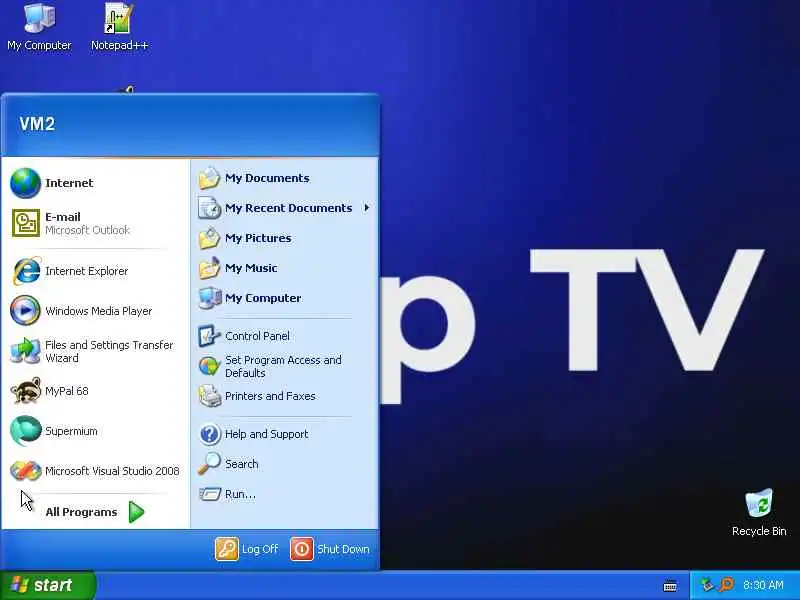Click the My Pictures label

coord(258,238)
